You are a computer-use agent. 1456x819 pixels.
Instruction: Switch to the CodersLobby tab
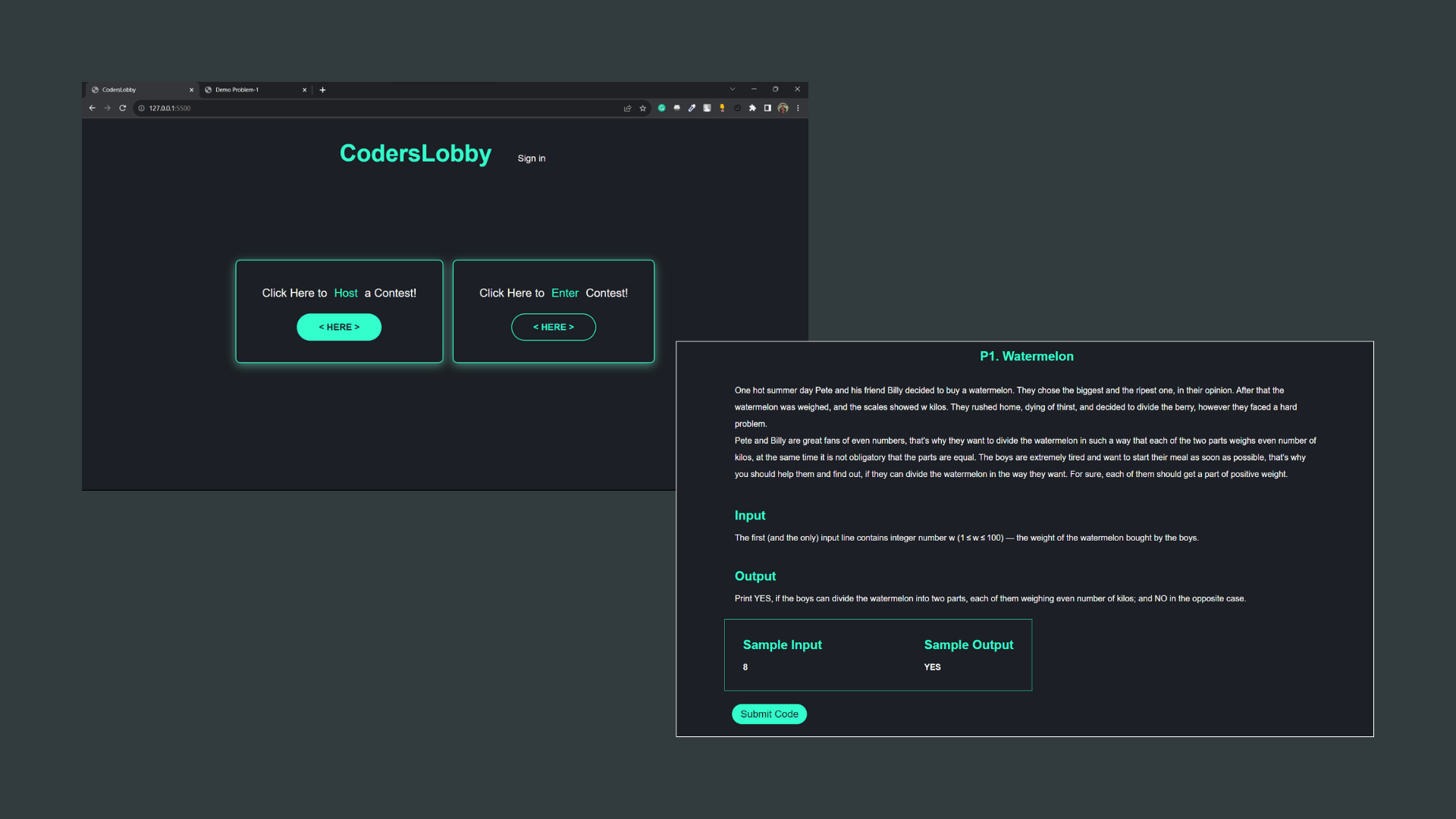point(142,89)
